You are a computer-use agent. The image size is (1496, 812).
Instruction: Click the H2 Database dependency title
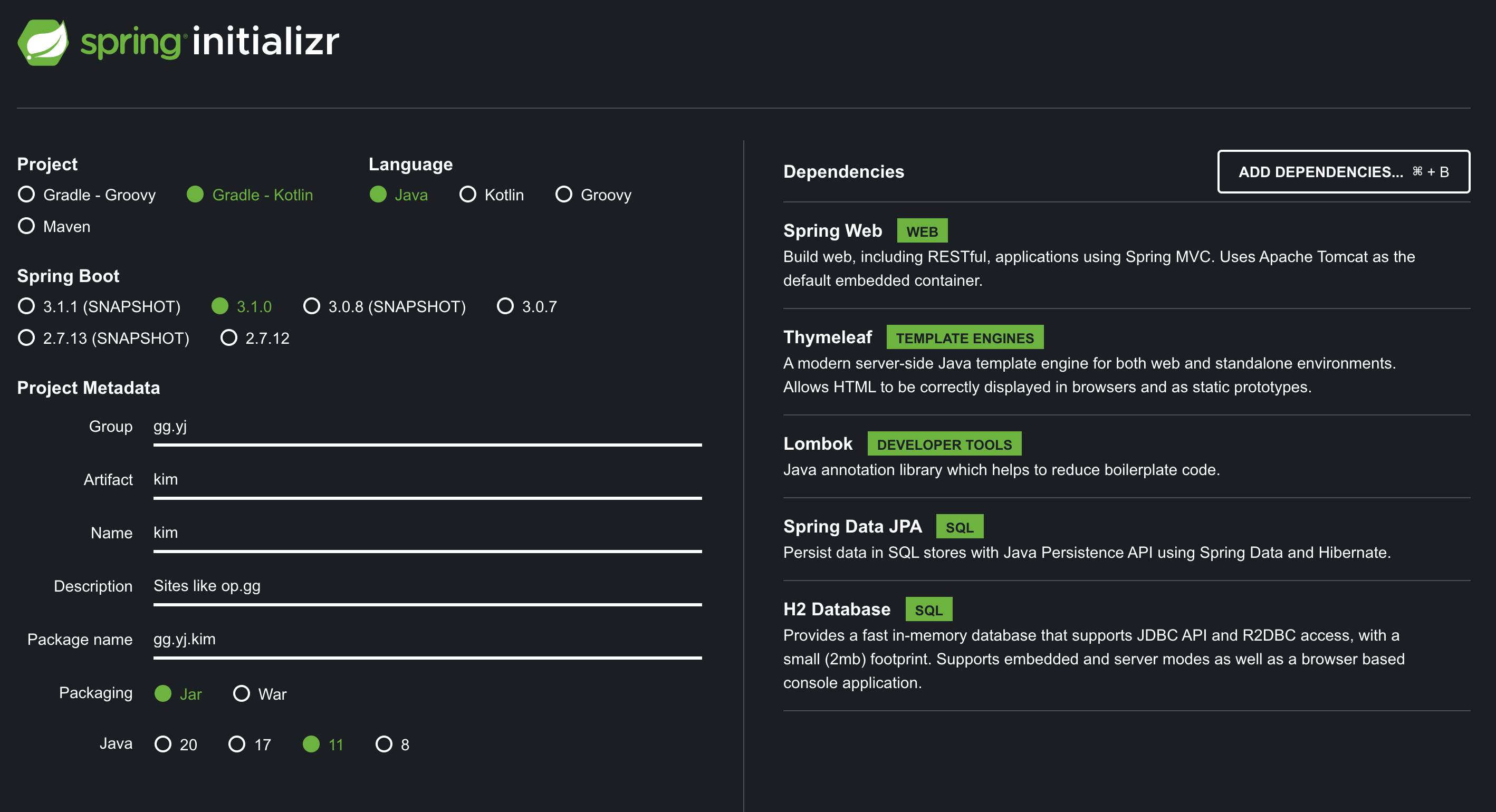pyautogui.click(x=837, y=610)
